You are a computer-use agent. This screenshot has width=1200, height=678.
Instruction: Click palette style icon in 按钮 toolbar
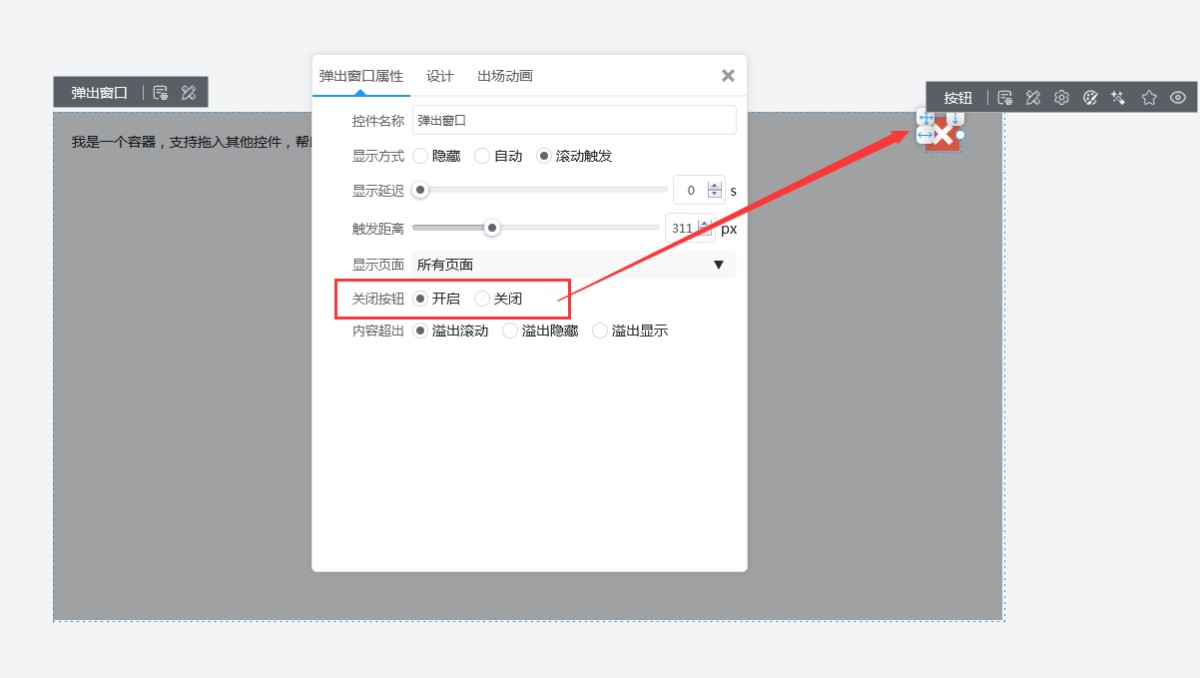pos(1091,98)
